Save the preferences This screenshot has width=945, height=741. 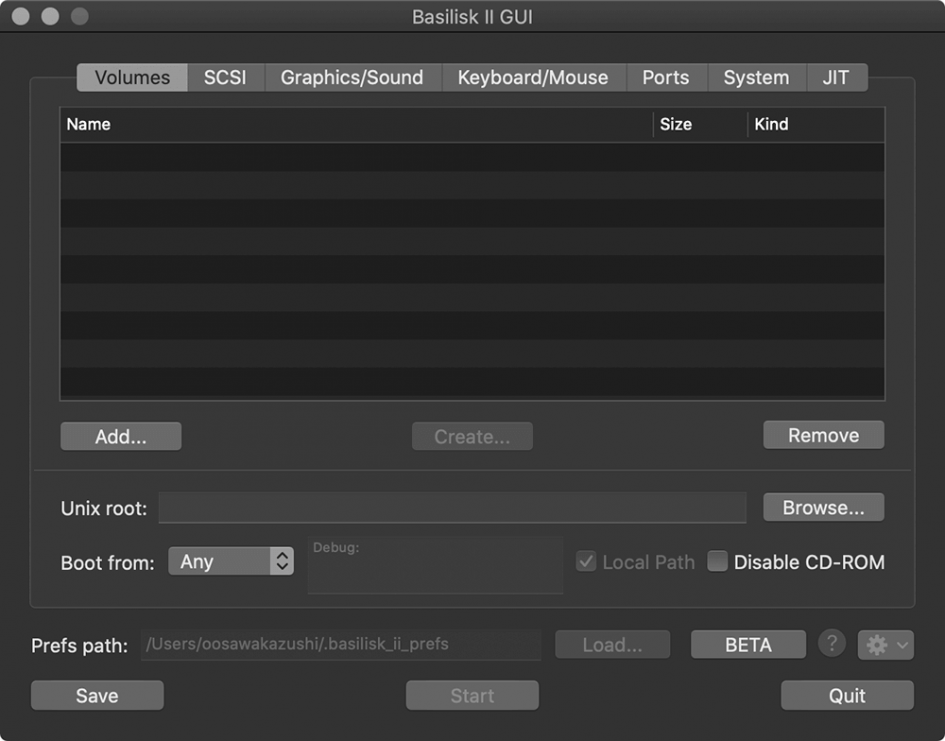[97, 696]
